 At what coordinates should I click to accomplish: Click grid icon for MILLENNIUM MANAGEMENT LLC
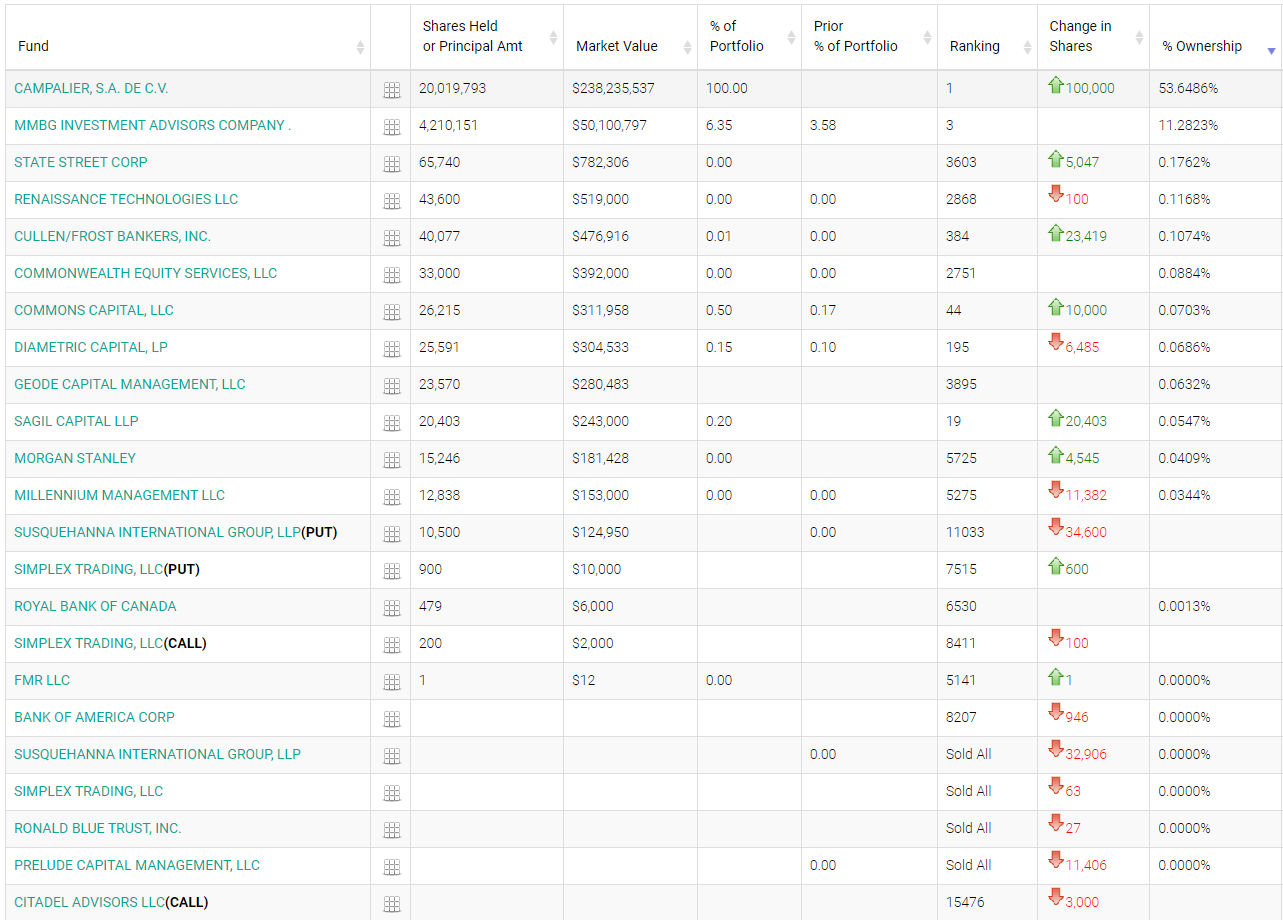[x=392, y=497]
